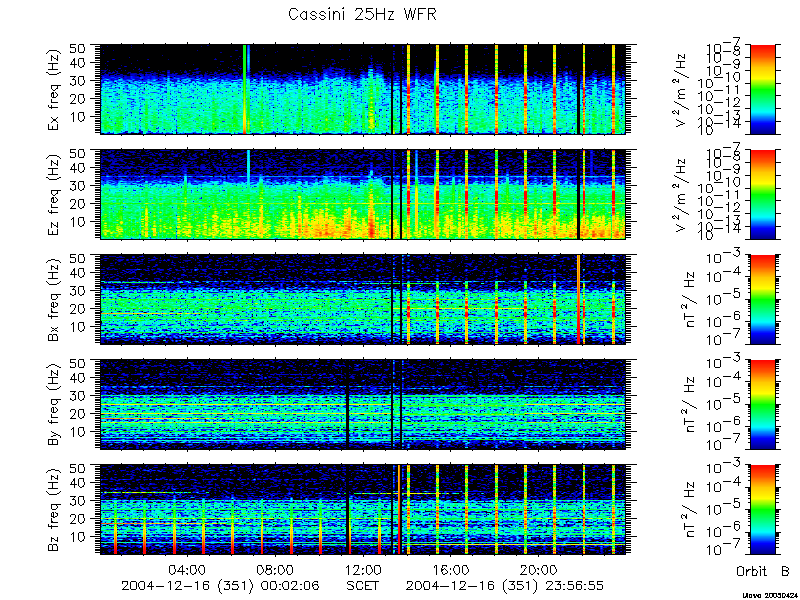Click the Bz spectrogram panel

coord(363,510)
